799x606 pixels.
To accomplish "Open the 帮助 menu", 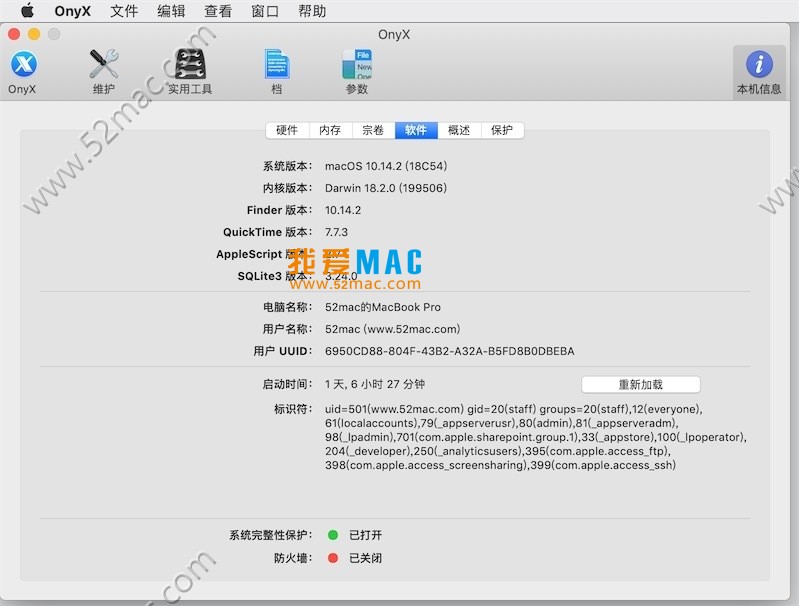I will click(x=312, y=11).
